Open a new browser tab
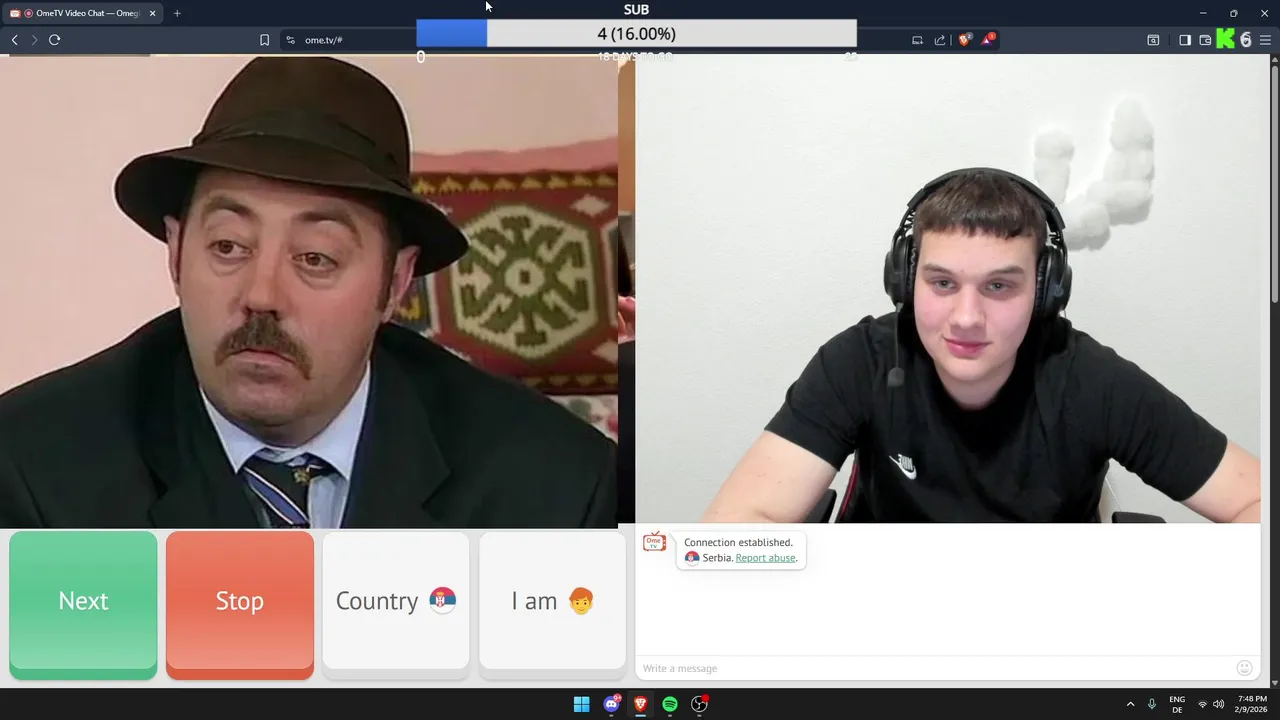The height and width of the screenshot is (720, 1280). 177,13
